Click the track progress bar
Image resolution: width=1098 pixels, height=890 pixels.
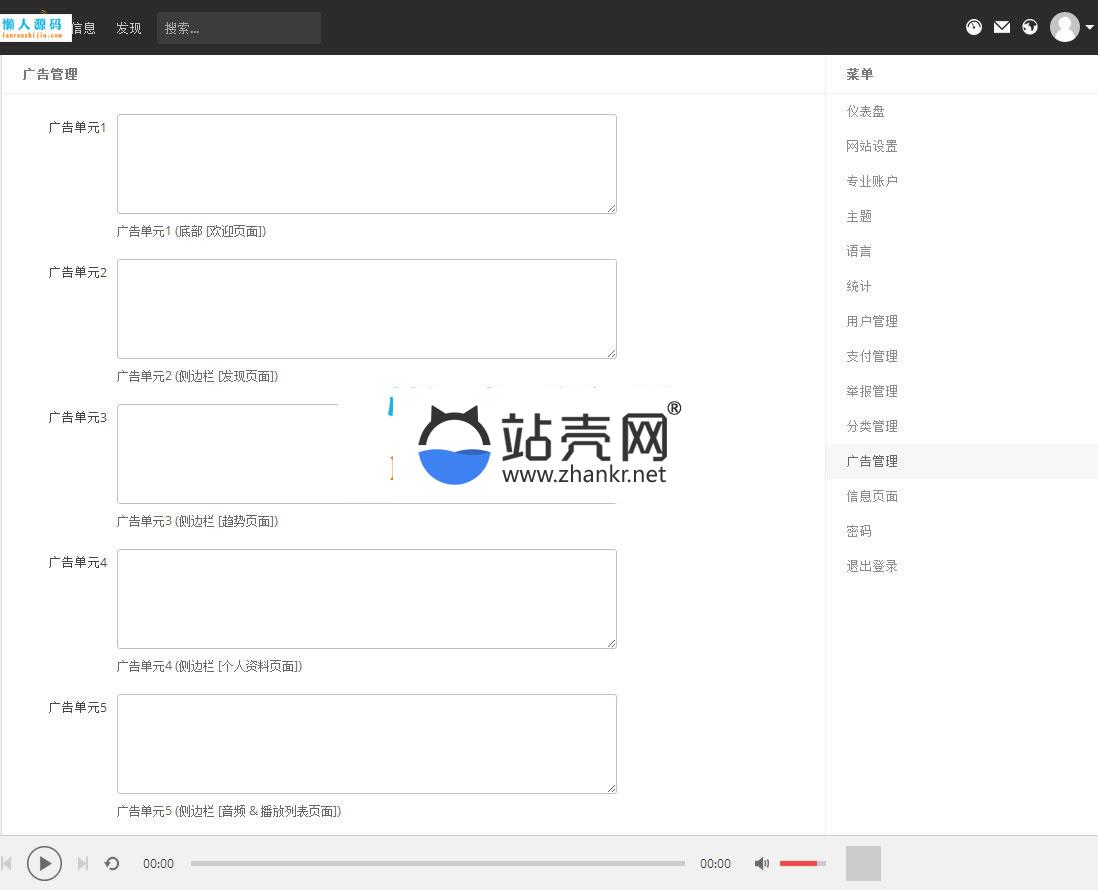click(x=437, y=863)
